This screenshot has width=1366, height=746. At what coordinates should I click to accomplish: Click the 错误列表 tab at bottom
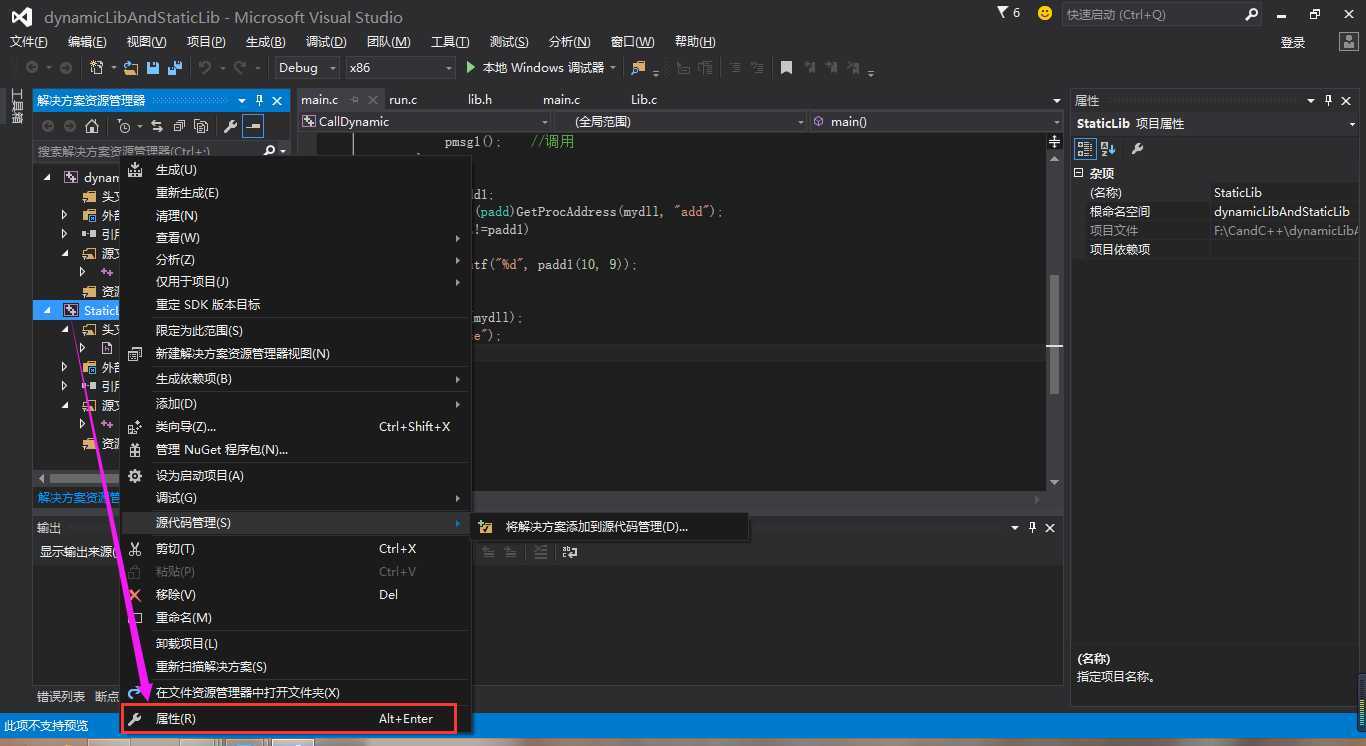point(61,696)
